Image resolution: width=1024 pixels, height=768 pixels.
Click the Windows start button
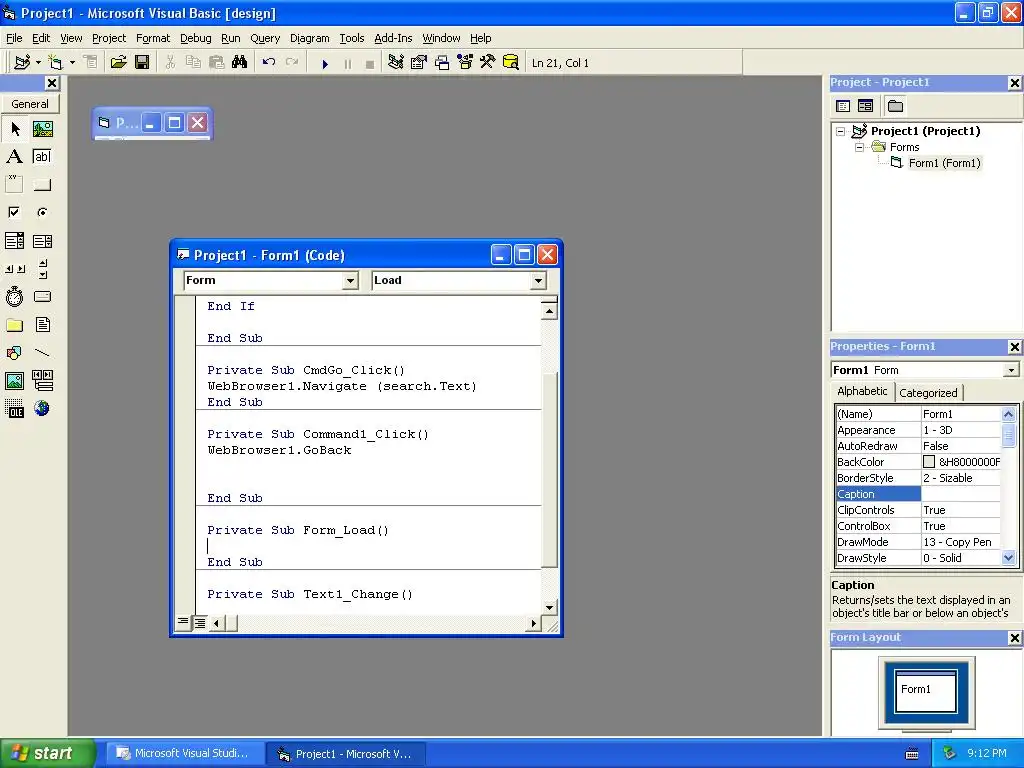47,753
